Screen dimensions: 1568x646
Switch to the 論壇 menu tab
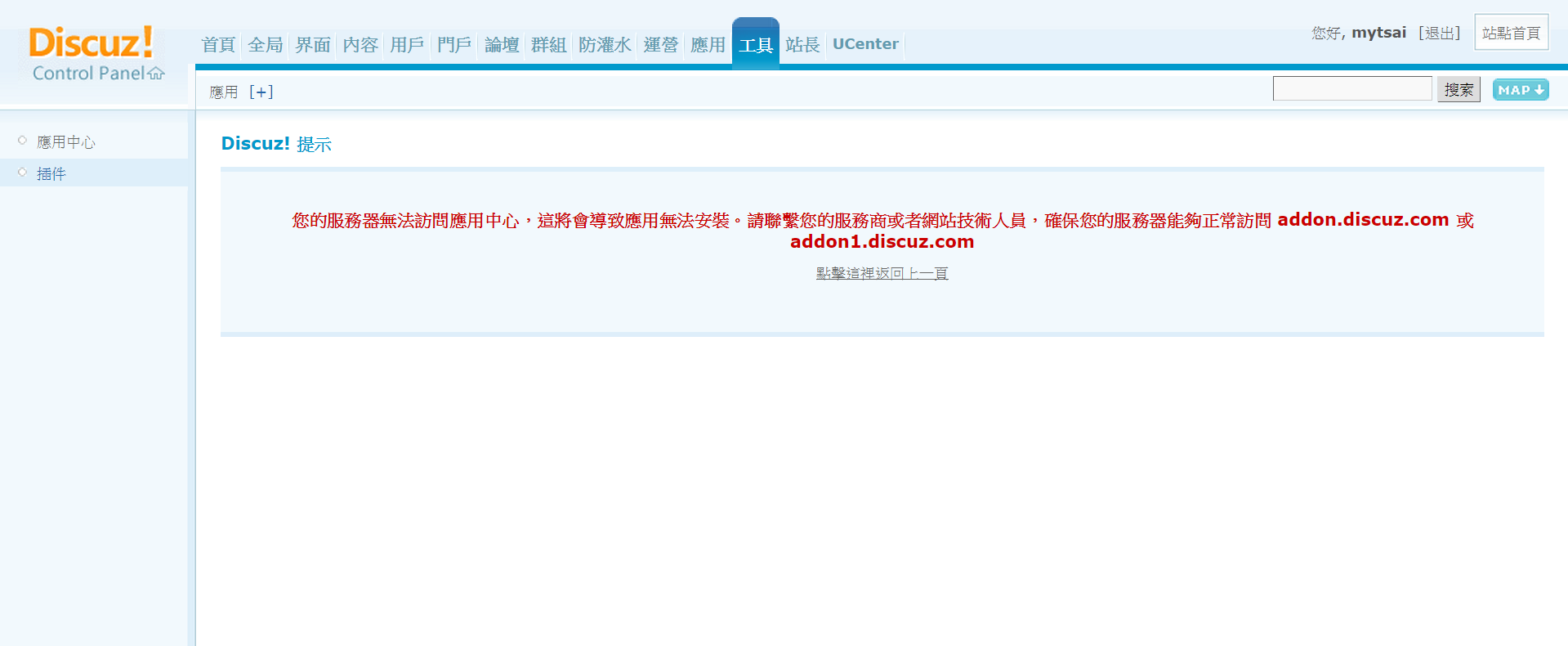coord(502,44)
